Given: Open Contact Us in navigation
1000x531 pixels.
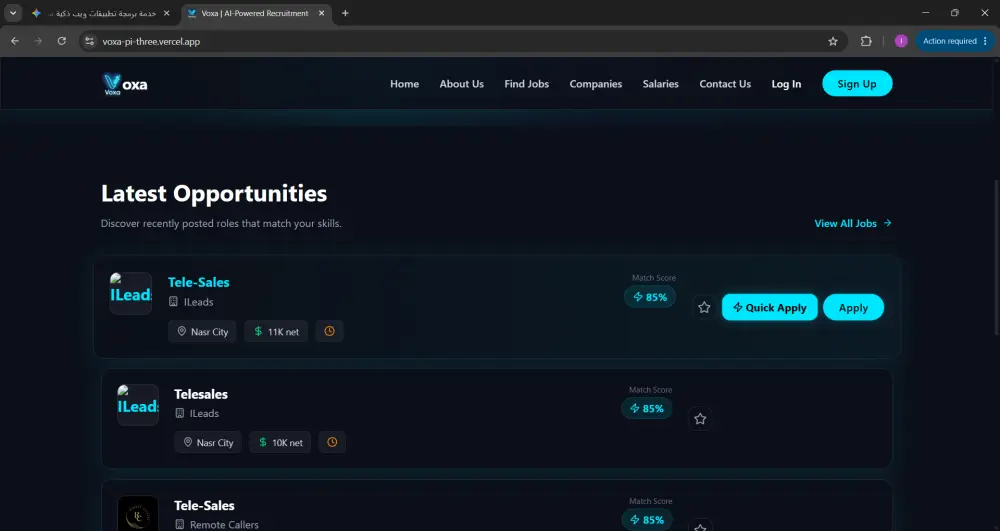Looking at the screenshot, I should coord(725,84).
